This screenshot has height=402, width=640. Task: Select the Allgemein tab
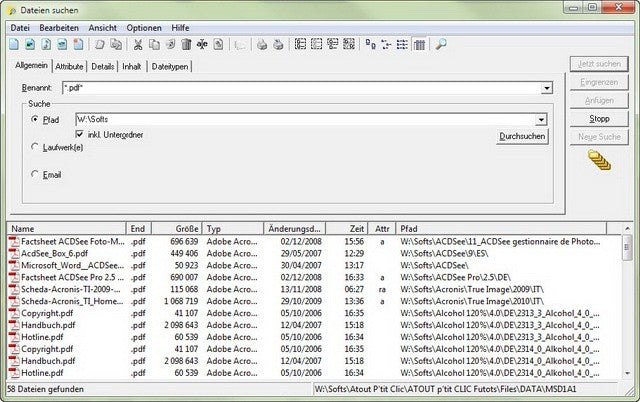(31, 65)
